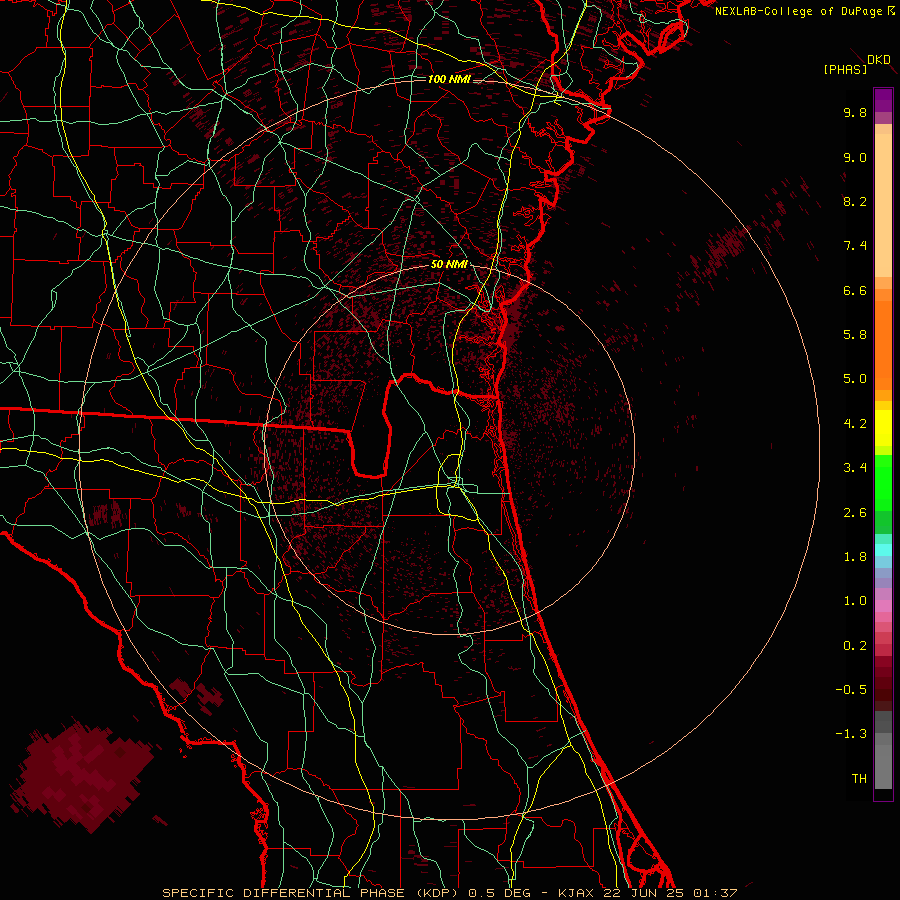Click the 100 NMI range ring label

coord(449,79)
